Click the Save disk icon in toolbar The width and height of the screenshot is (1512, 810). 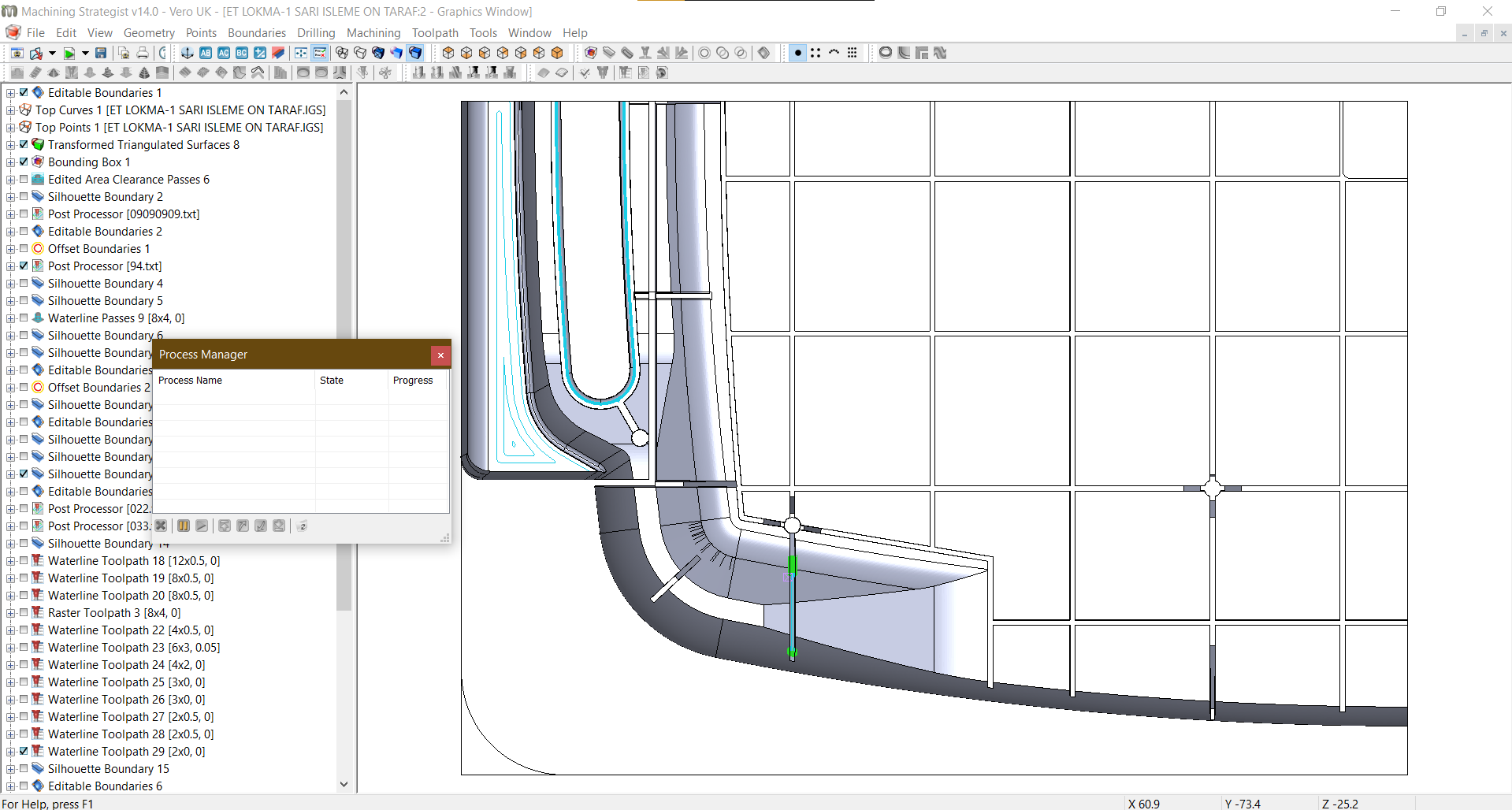coord(101,53)
